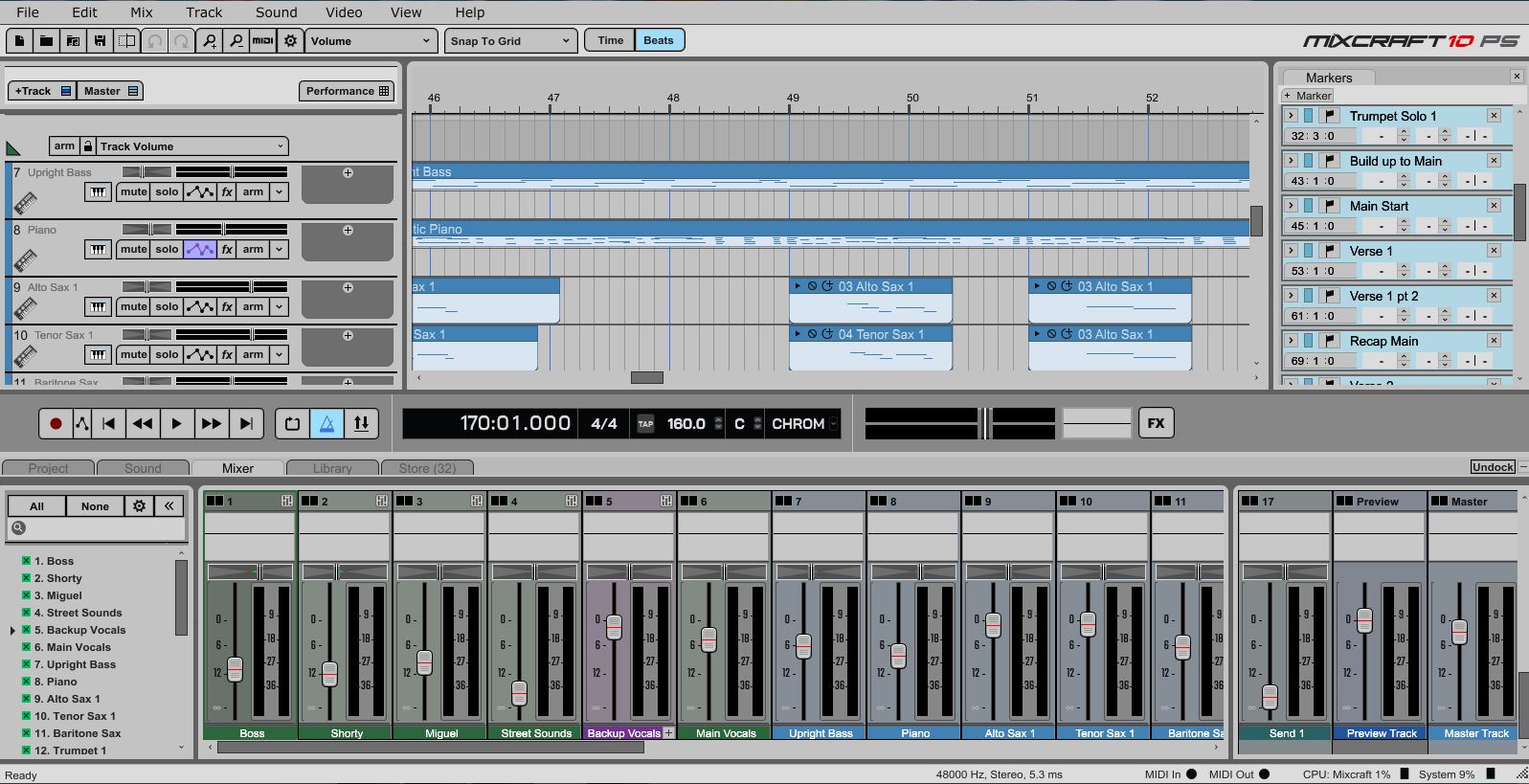Viewport: 1529px width, 784px height.
Task: Click the master FX button beside the output meter
Action: tap(1156, 423)
